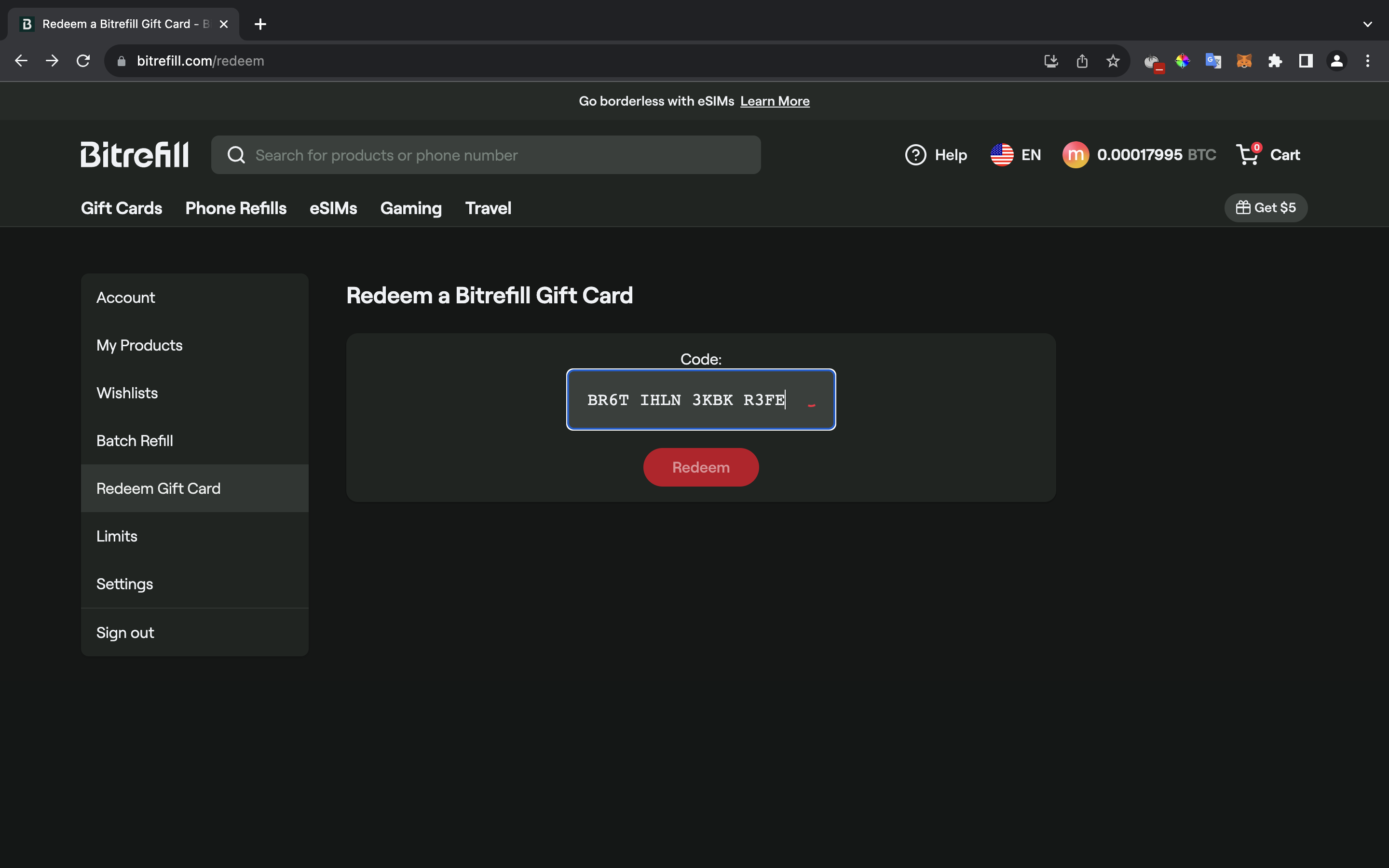
Task: Open the account balance 0.00017995 BTC
Action: pyautogui.click(x=1156, y=155)
